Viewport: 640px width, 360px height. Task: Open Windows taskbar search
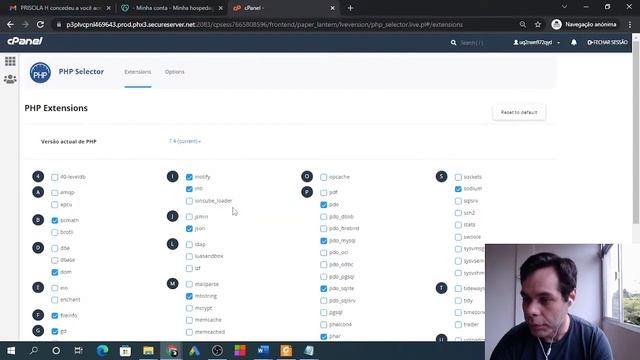pyautogui.click(x=34, y=351)
